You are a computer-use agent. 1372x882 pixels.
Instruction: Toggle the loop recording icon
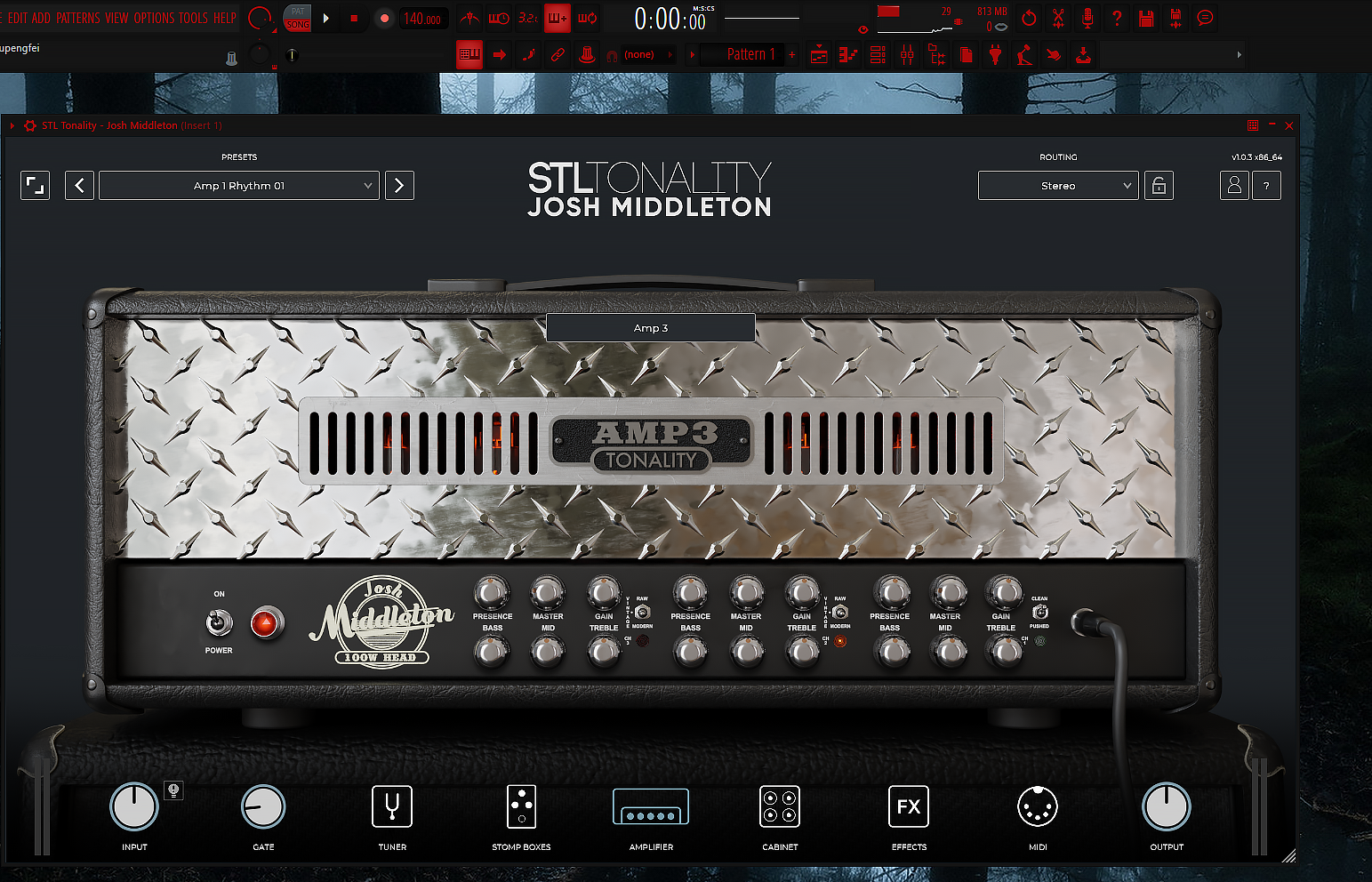(587, 18)
